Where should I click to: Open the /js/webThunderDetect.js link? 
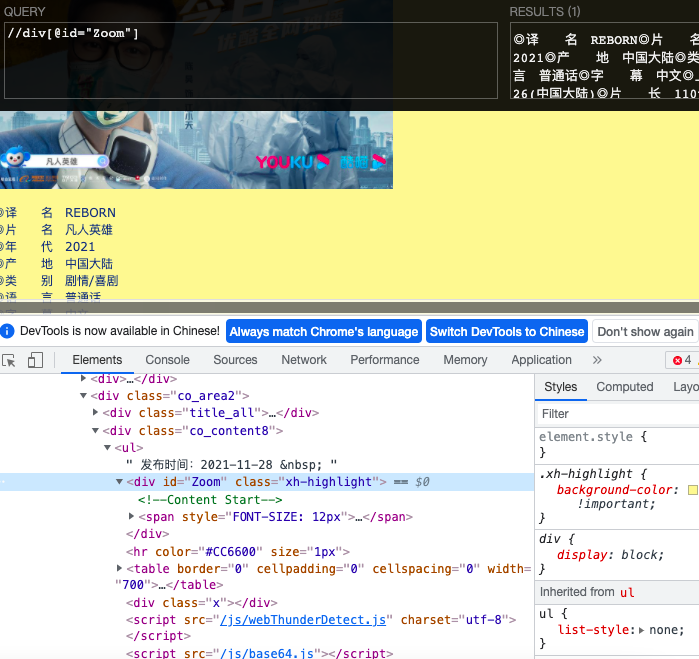coord(303,620)
